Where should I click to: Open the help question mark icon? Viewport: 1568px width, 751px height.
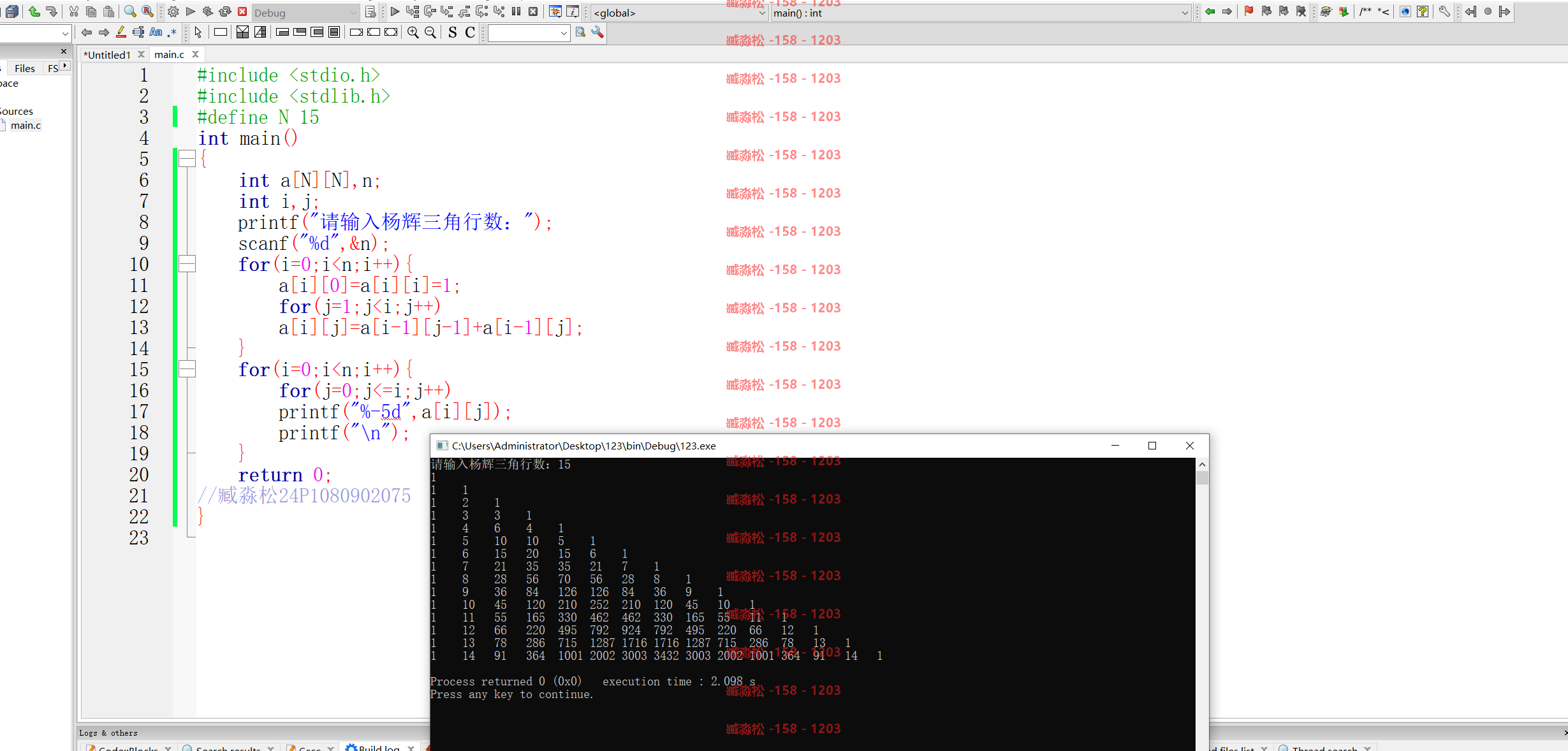1423,11
